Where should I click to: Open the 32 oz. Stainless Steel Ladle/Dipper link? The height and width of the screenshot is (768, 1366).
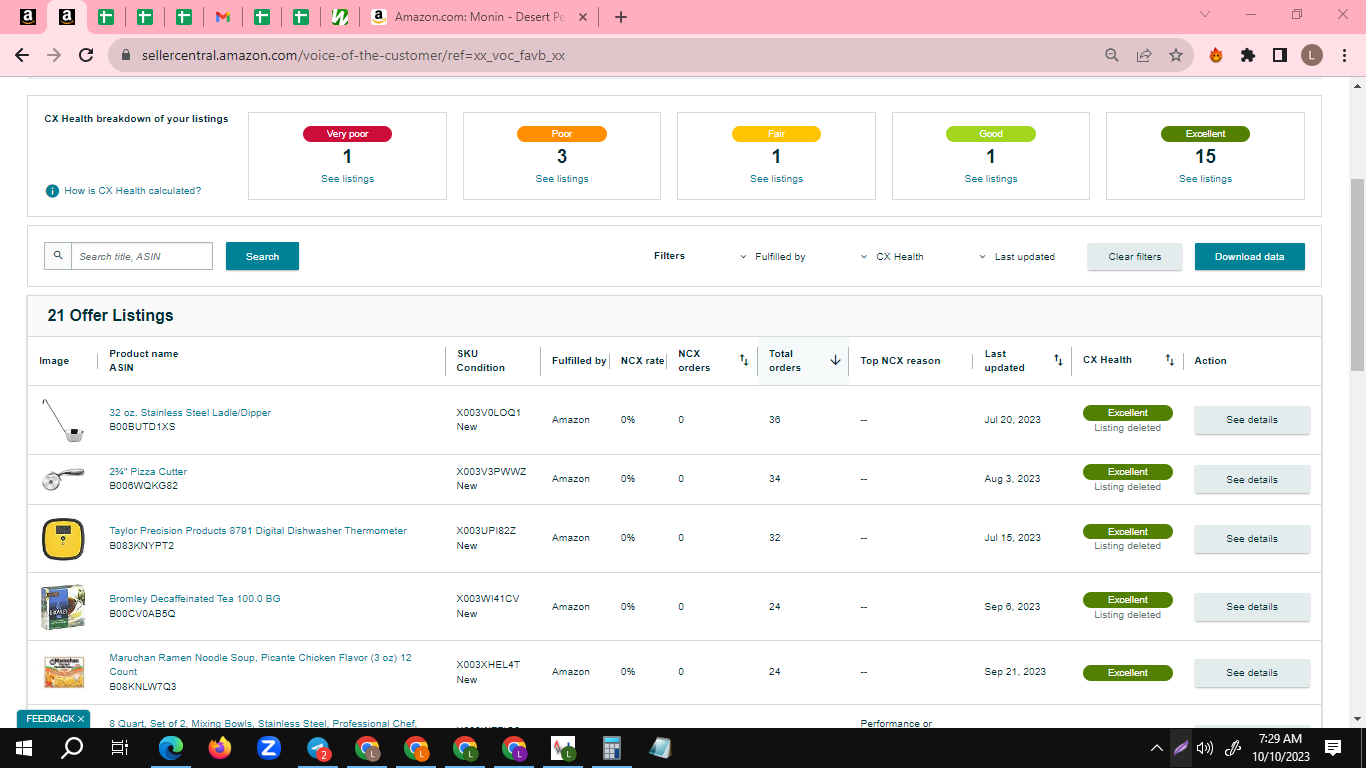click(x=190, y=412)
